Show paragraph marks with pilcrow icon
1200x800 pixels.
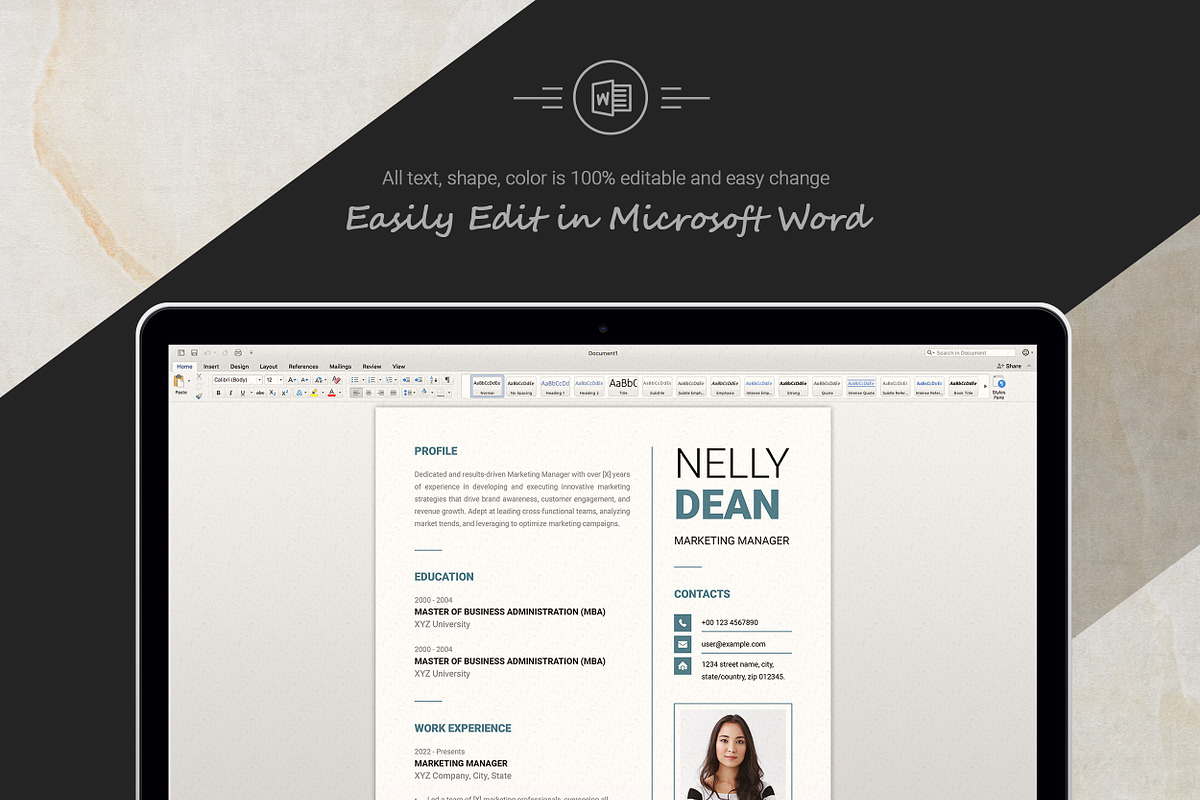coord(448,380)
